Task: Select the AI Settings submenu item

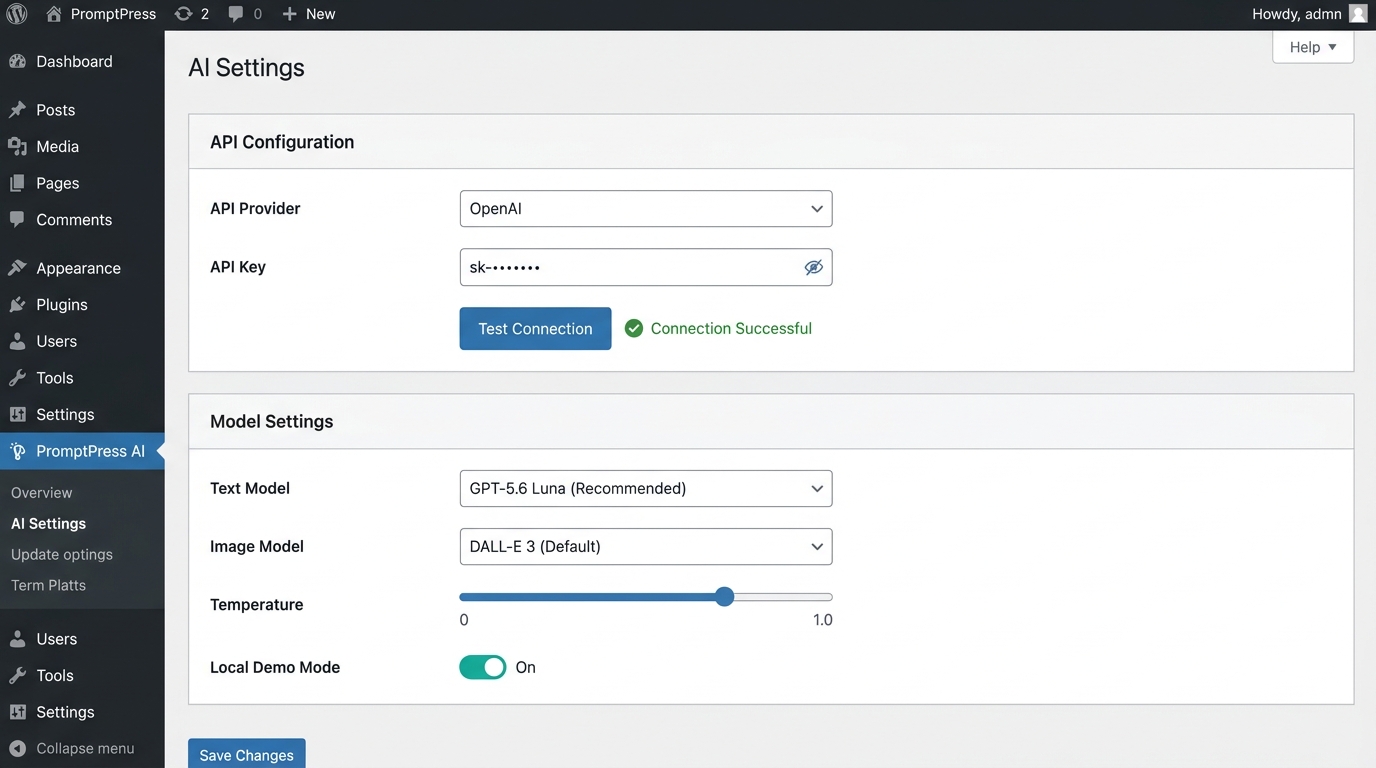Action: pos(49,523)
